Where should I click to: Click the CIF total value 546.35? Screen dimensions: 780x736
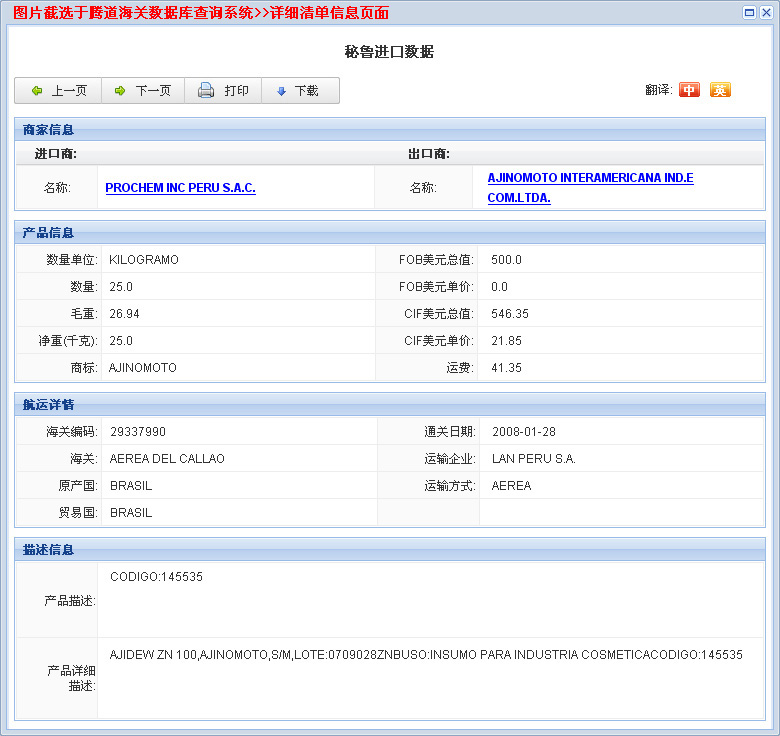click(x=510, y=314)
